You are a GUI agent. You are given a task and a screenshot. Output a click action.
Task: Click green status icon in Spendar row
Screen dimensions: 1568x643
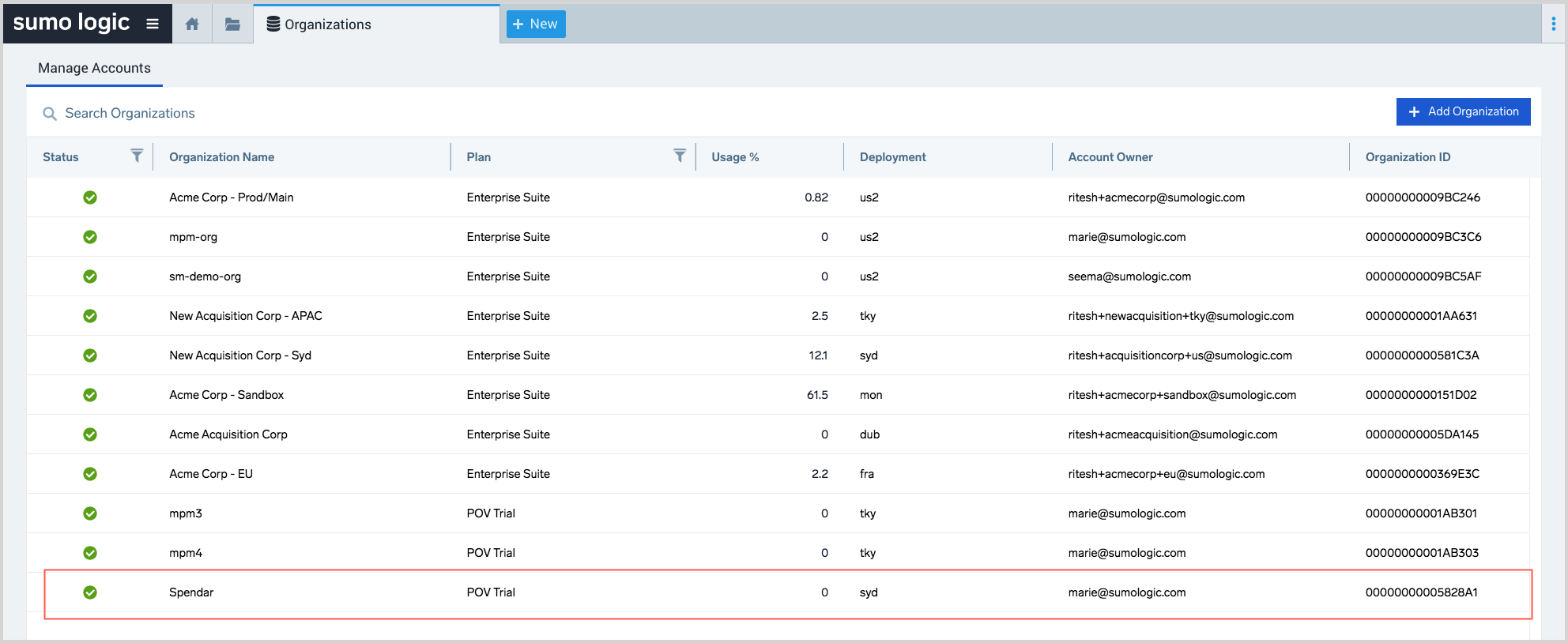90,592
